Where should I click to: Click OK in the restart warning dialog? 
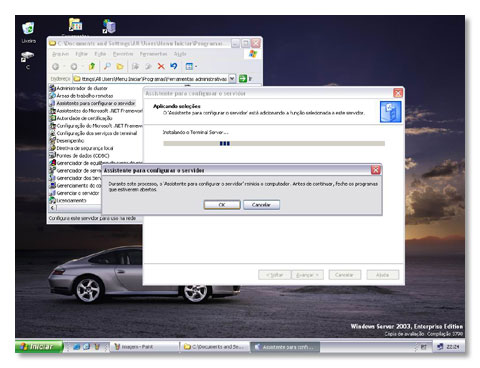click(222, 205)
